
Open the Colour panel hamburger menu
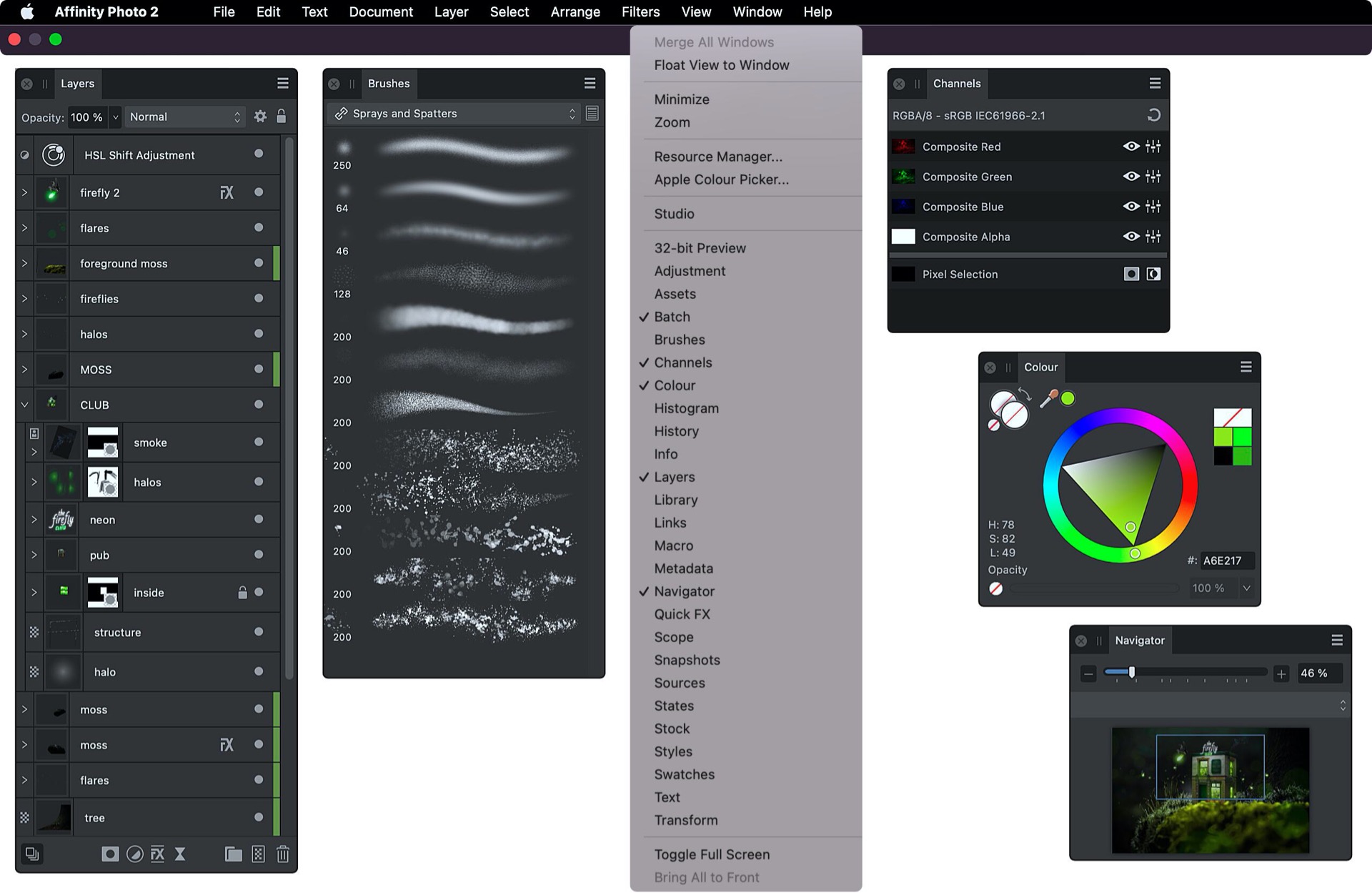point(1246,367)
